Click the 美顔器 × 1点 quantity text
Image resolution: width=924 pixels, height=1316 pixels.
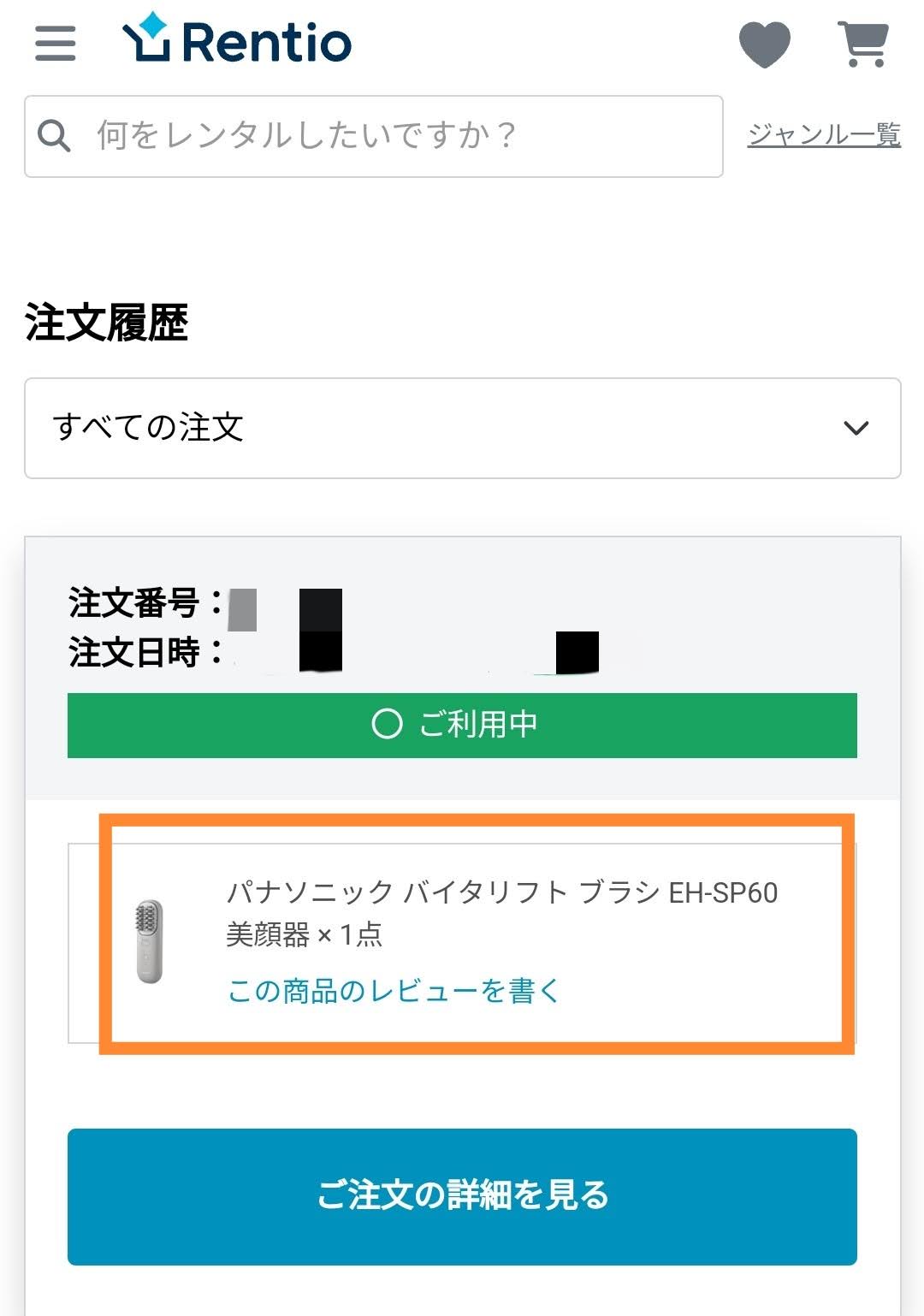304,934
